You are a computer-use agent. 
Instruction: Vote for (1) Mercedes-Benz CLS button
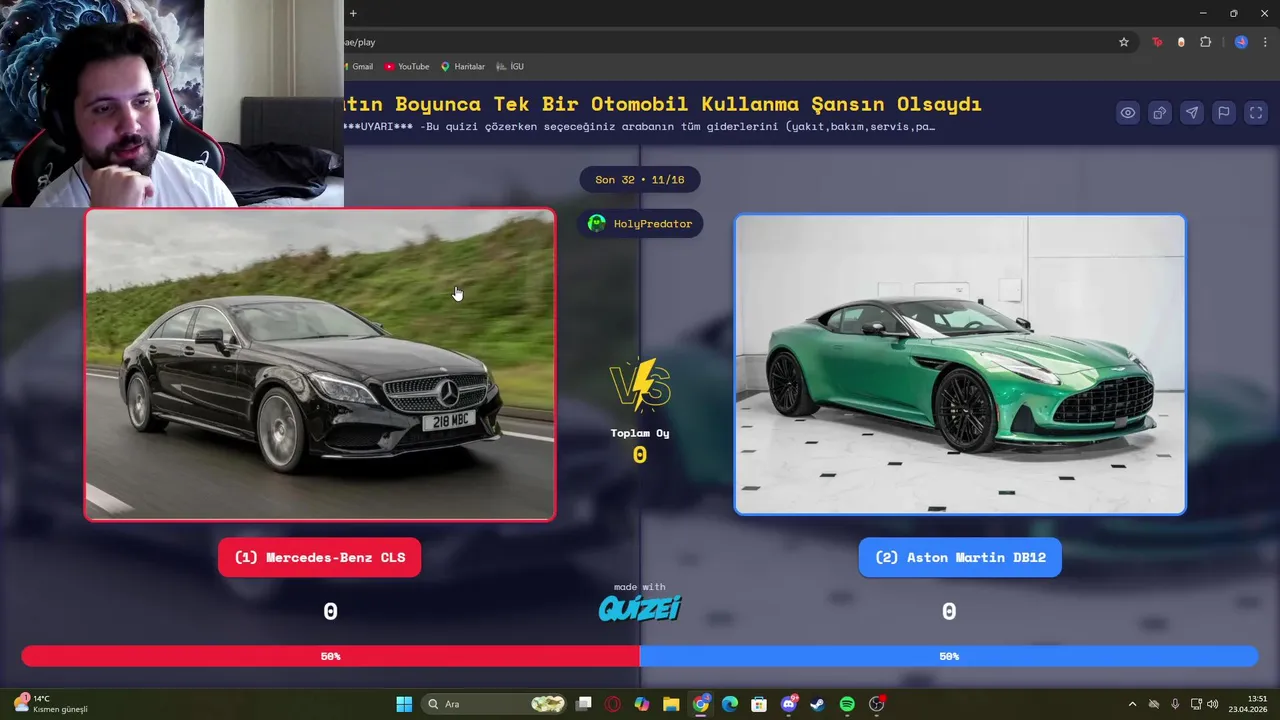click(320, 557)
